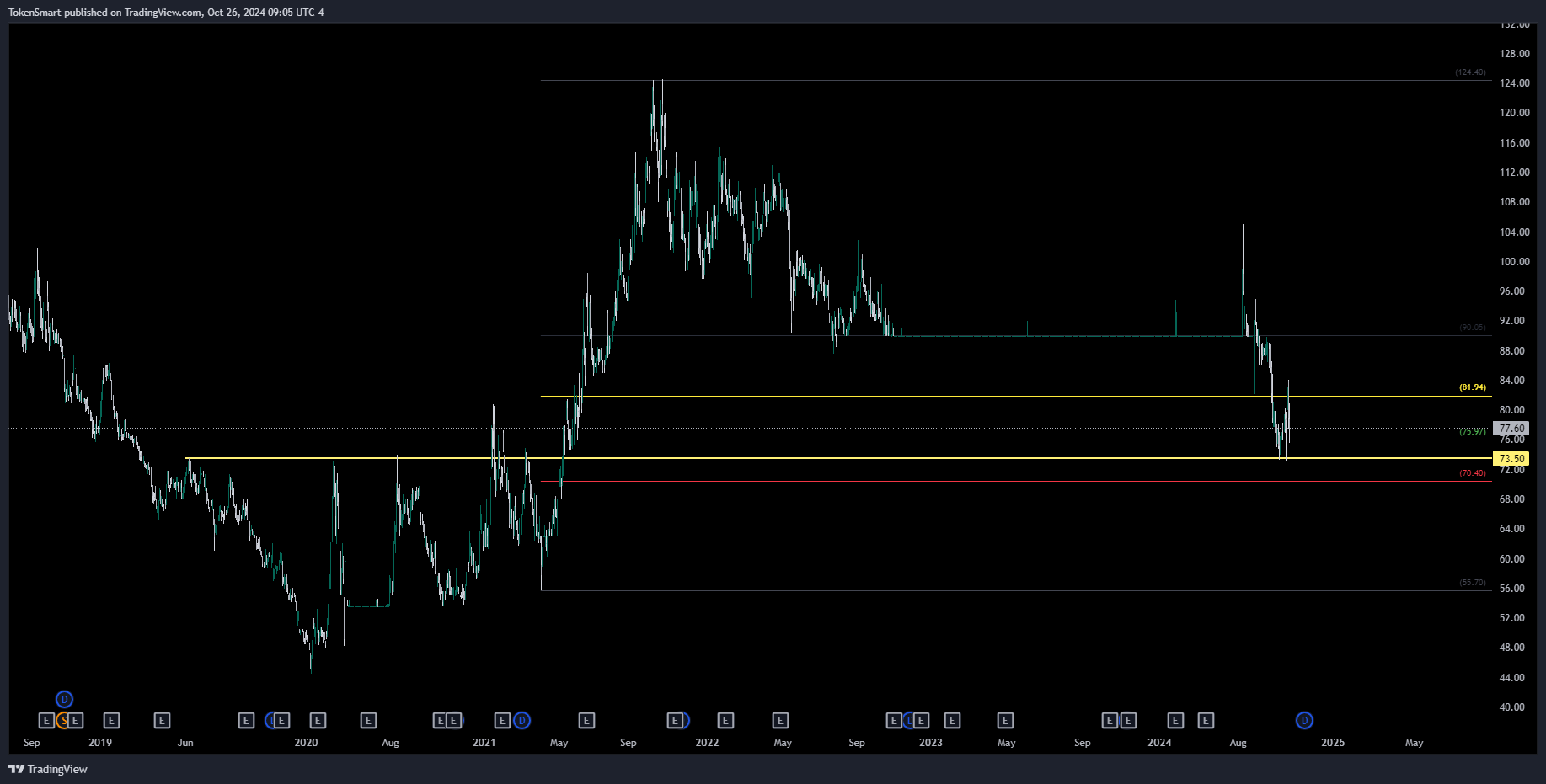
Task: Click the D dividend marker just right of 2021
Action: click(x=522, y=721)
